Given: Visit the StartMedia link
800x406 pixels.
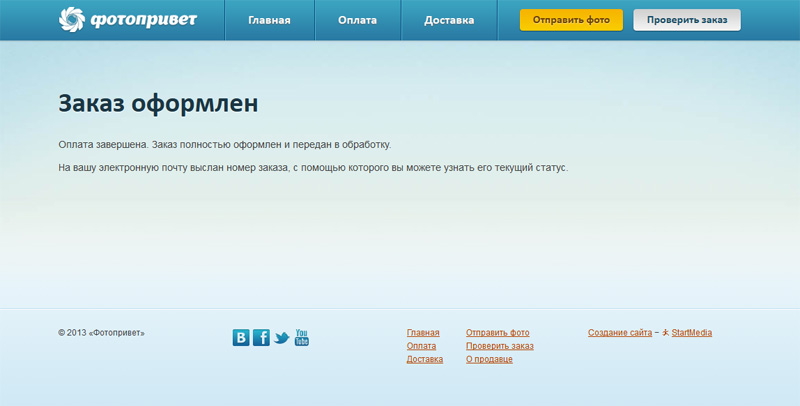Looking at the screenshot, I should (x=691, y=333).
